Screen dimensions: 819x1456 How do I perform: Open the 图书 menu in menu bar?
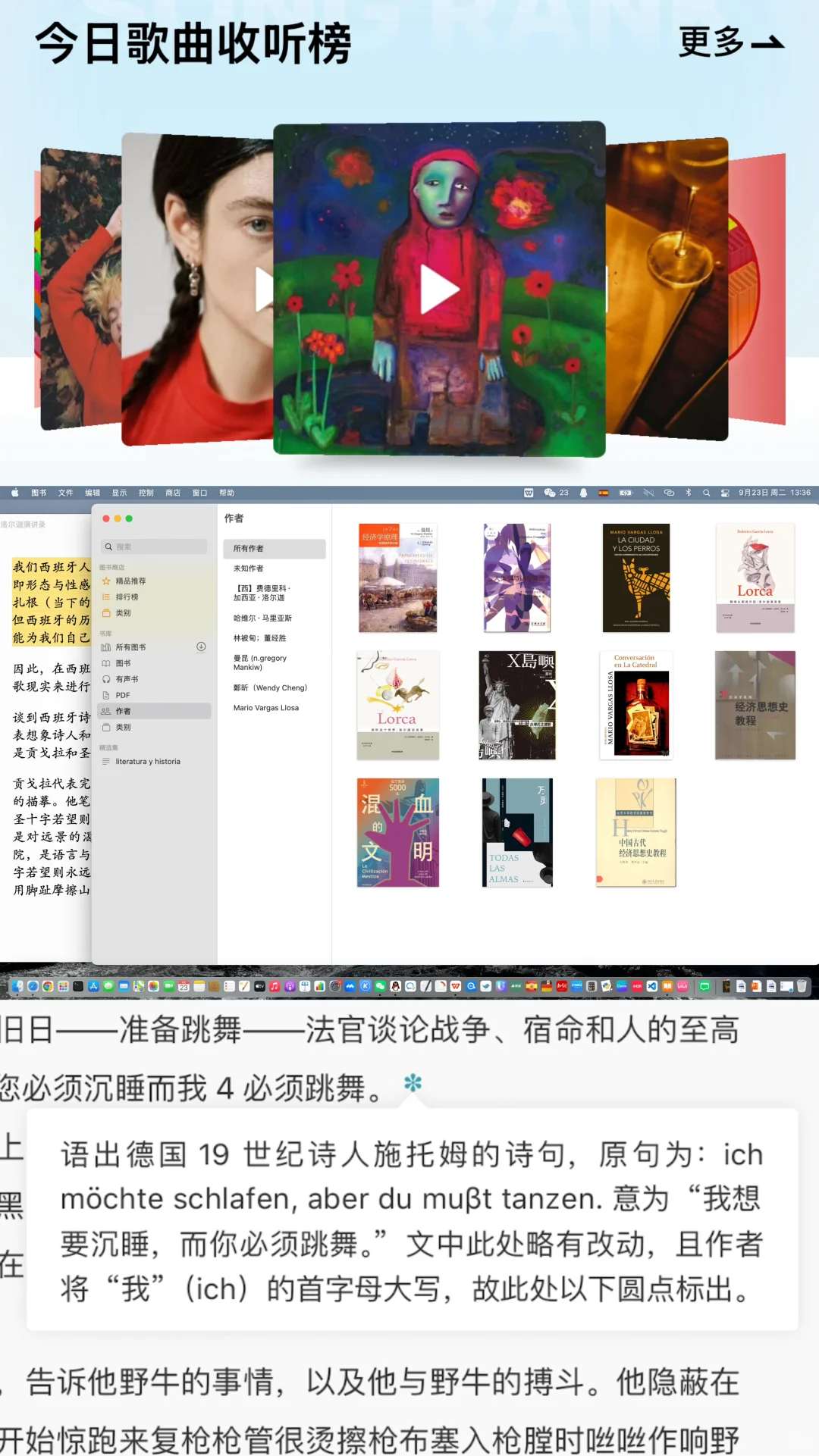click(x=39, y=493)
